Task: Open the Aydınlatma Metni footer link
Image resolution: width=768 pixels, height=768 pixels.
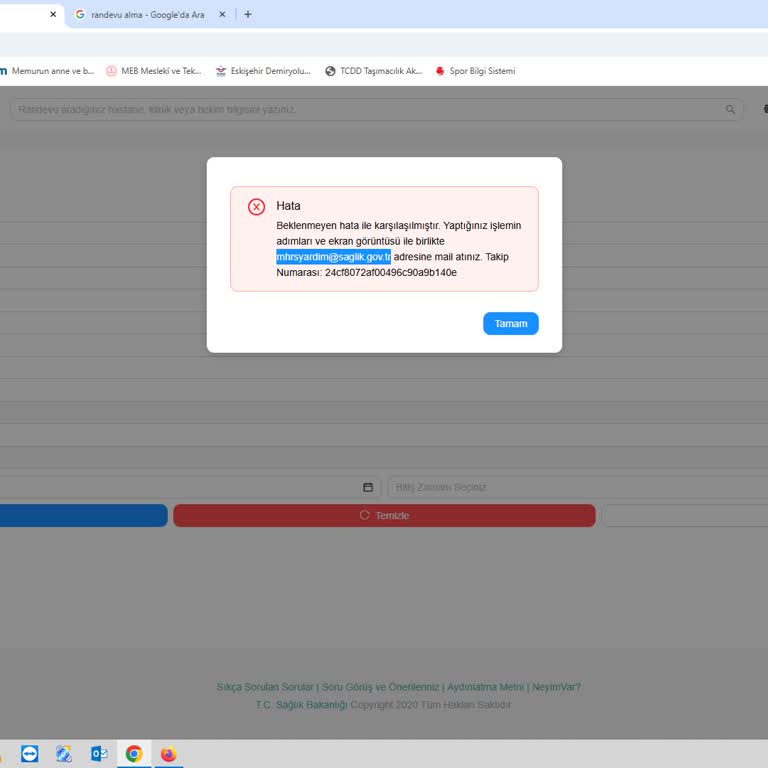Action: (485, 687)
